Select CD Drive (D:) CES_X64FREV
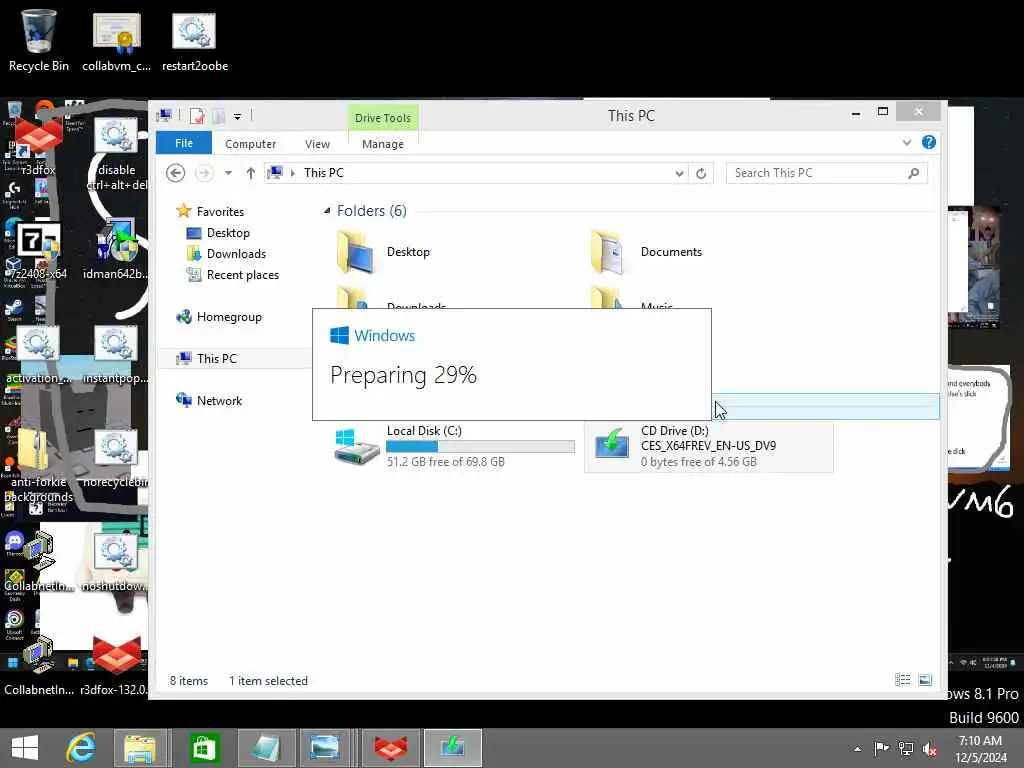Screen dimensions: 1024x768 [x=709, y=446]
